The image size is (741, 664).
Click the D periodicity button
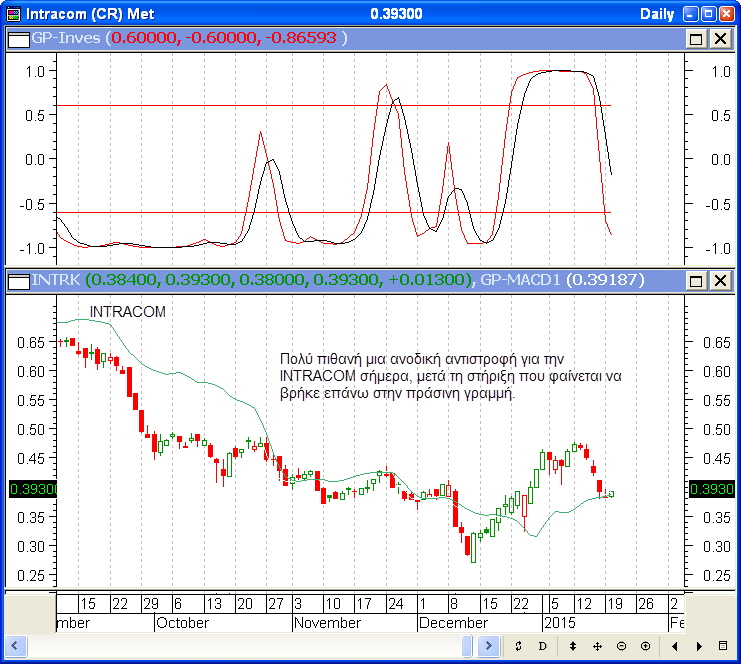click(543, 646)
